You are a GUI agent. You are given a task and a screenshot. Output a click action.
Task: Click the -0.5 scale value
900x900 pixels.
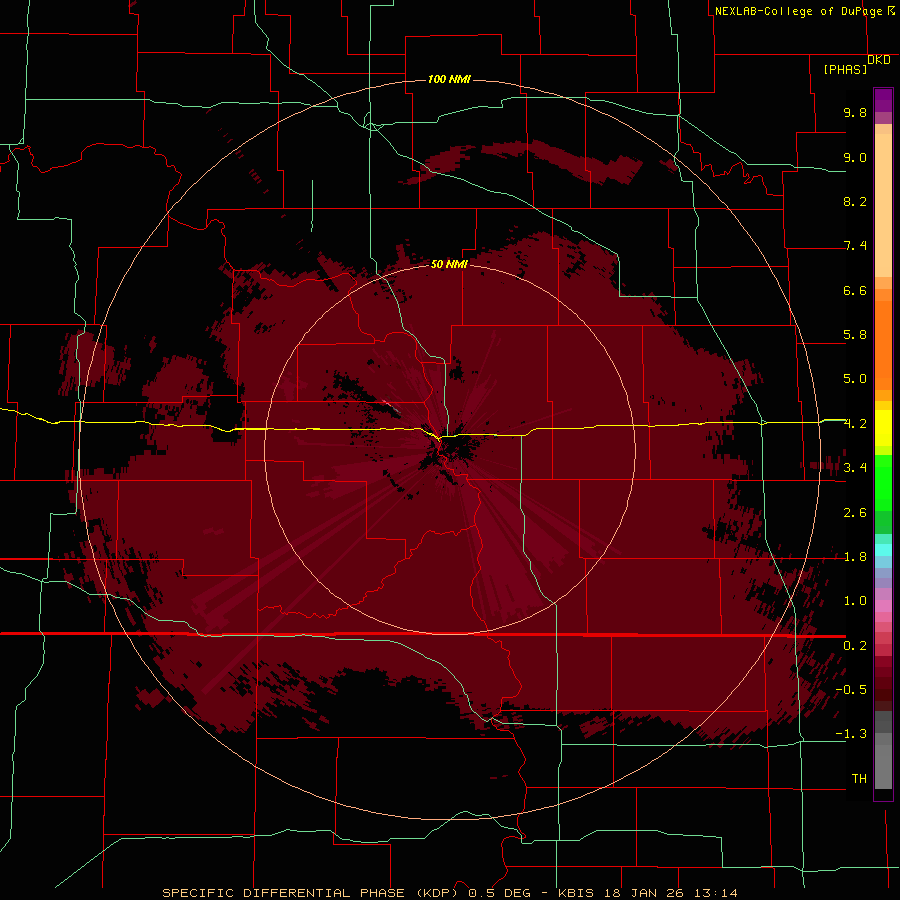tap(851, 690)
